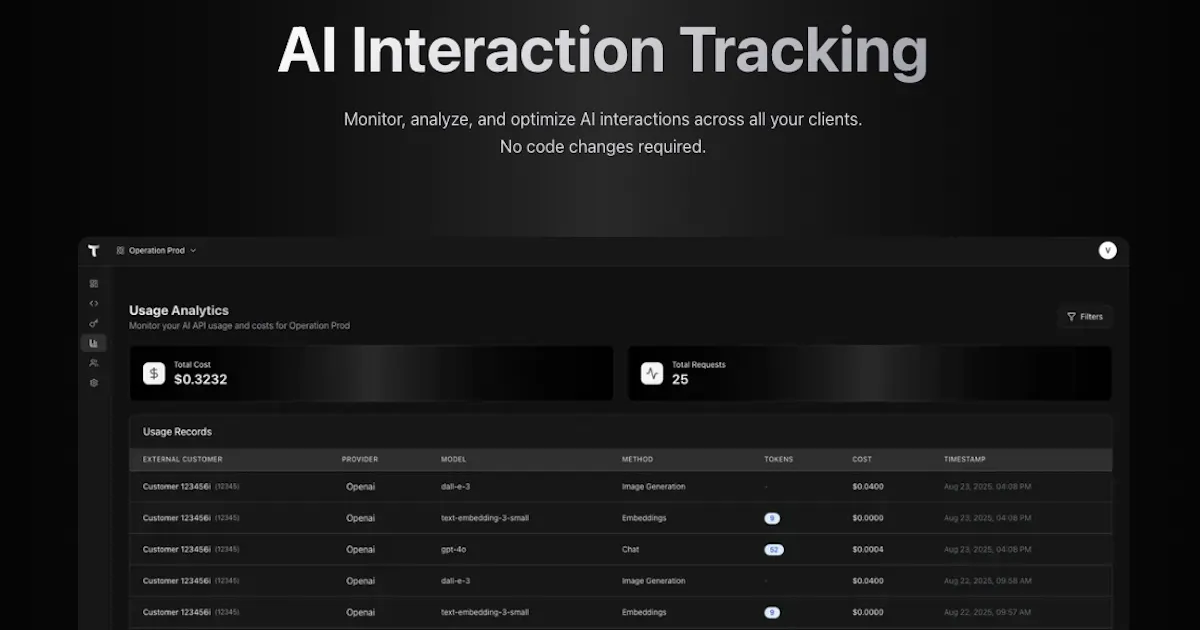This screenshot has width=1200, height=630.
Task: Click the activity pulse Total Requests icon
Action: click(x=652, y=373)
